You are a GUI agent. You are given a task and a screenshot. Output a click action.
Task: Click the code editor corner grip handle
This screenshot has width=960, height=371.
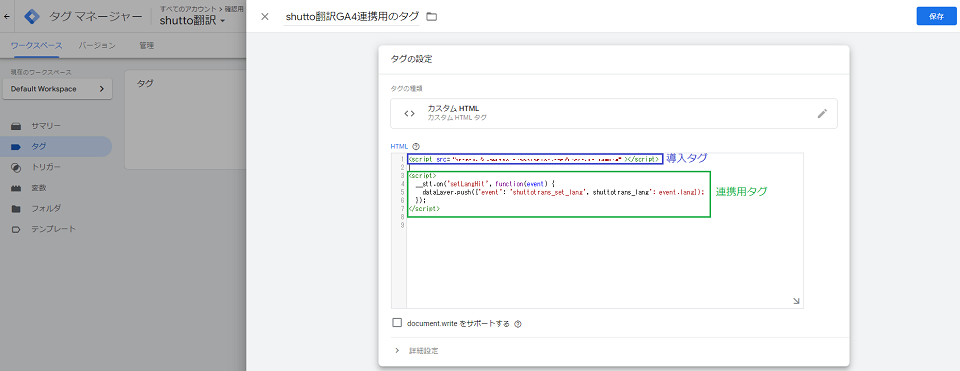pyautogui.click(x=796, y=301)
